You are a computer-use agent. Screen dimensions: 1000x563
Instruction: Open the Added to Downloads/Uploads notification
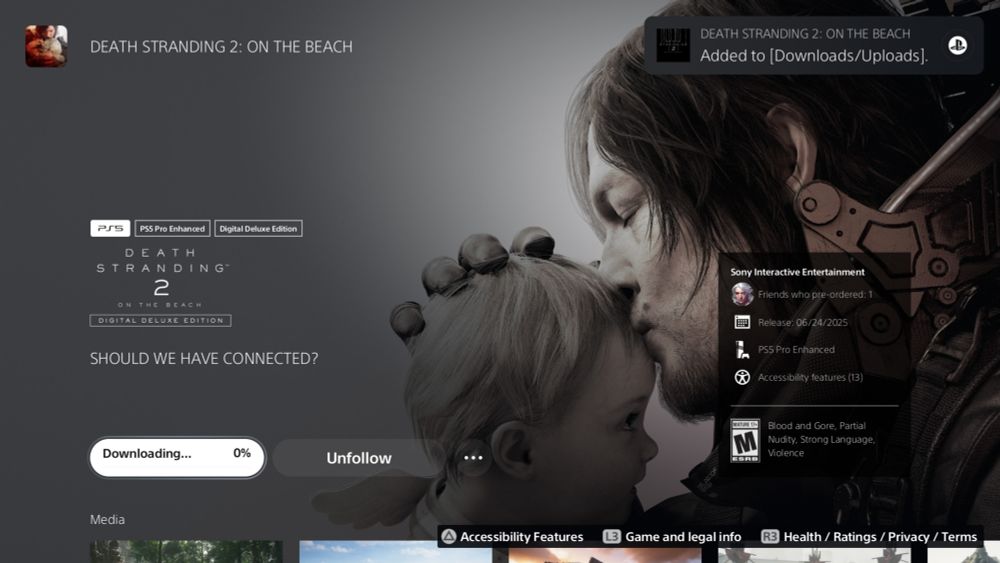(813, 45)
